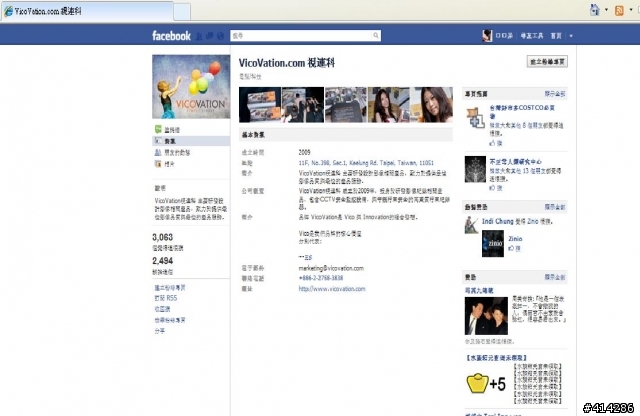This screenshot has height=416, width=640.
Task: Click the facebook logo
Action: (x=171, y=36)
